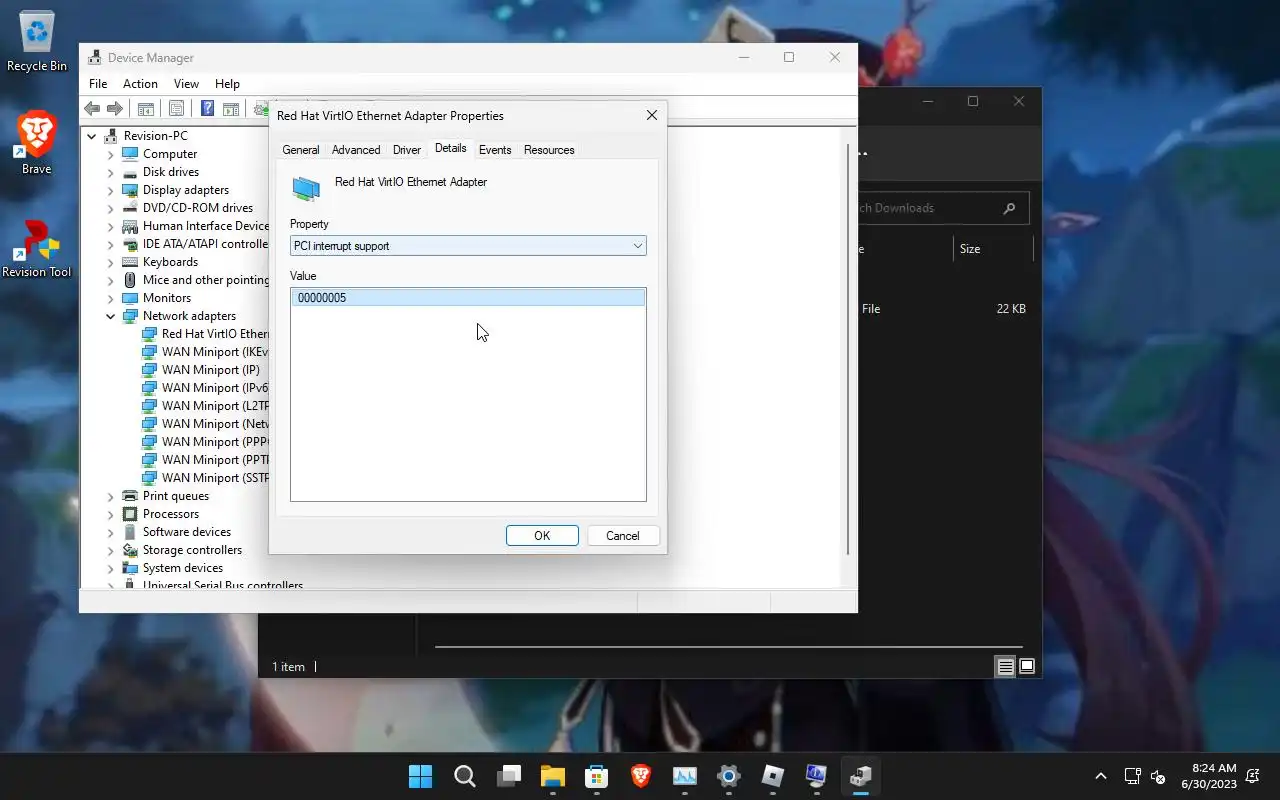The height and width of the screenshot is (800, 1280).
Task: Expand the Display adapters node
Action: point(111,190)
